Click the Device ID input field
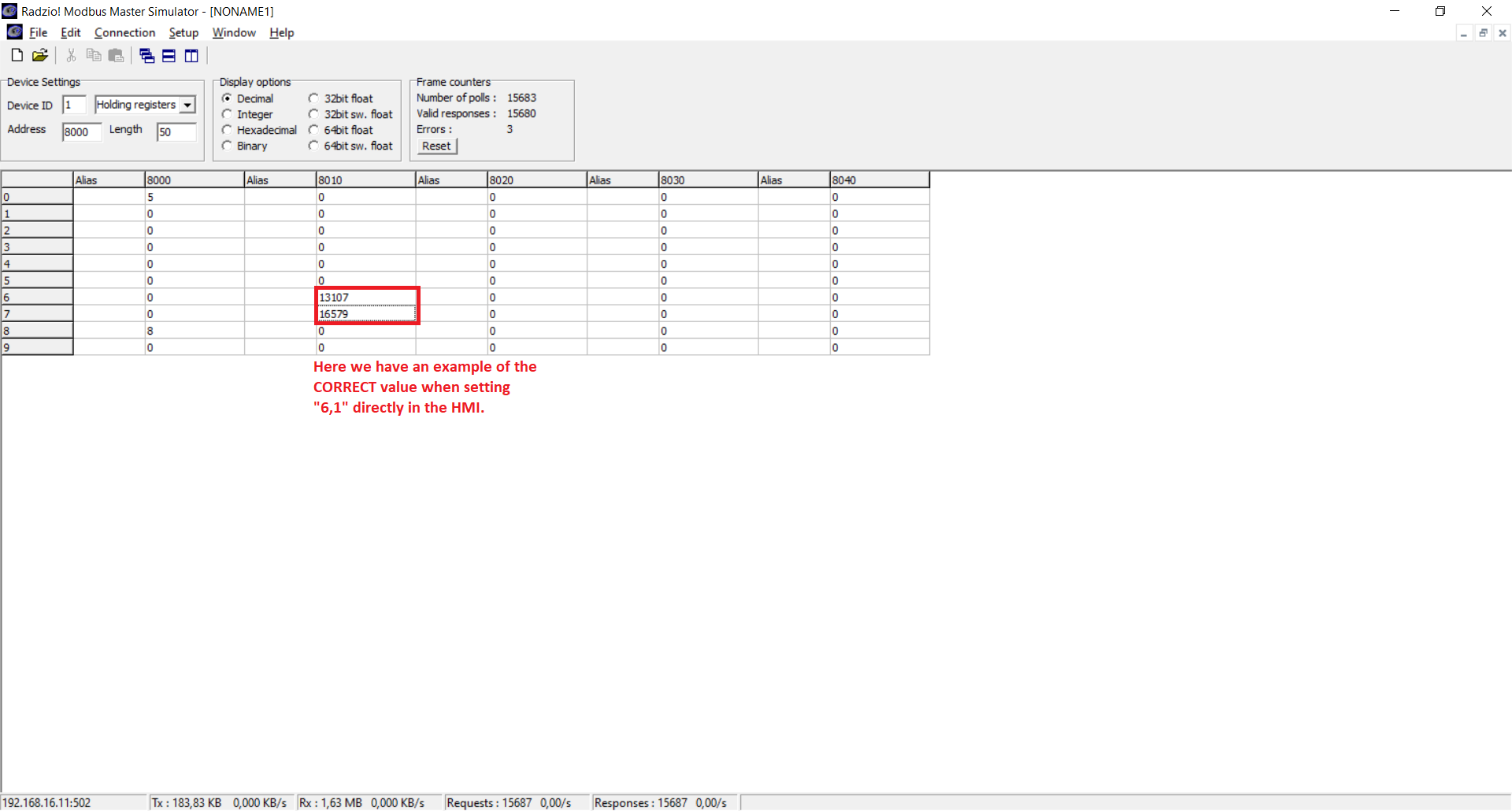The image size is (1512, 811). coord(73,104)
